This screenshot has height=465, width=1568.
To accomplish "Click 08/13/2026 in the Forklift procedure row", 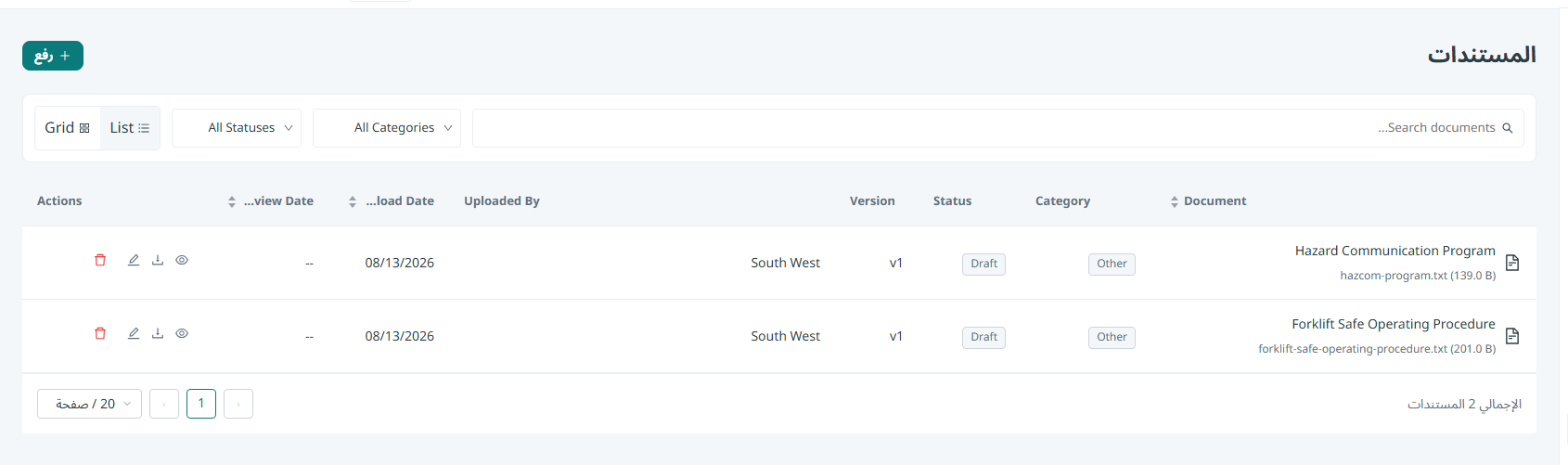I will tap(400, 336).
